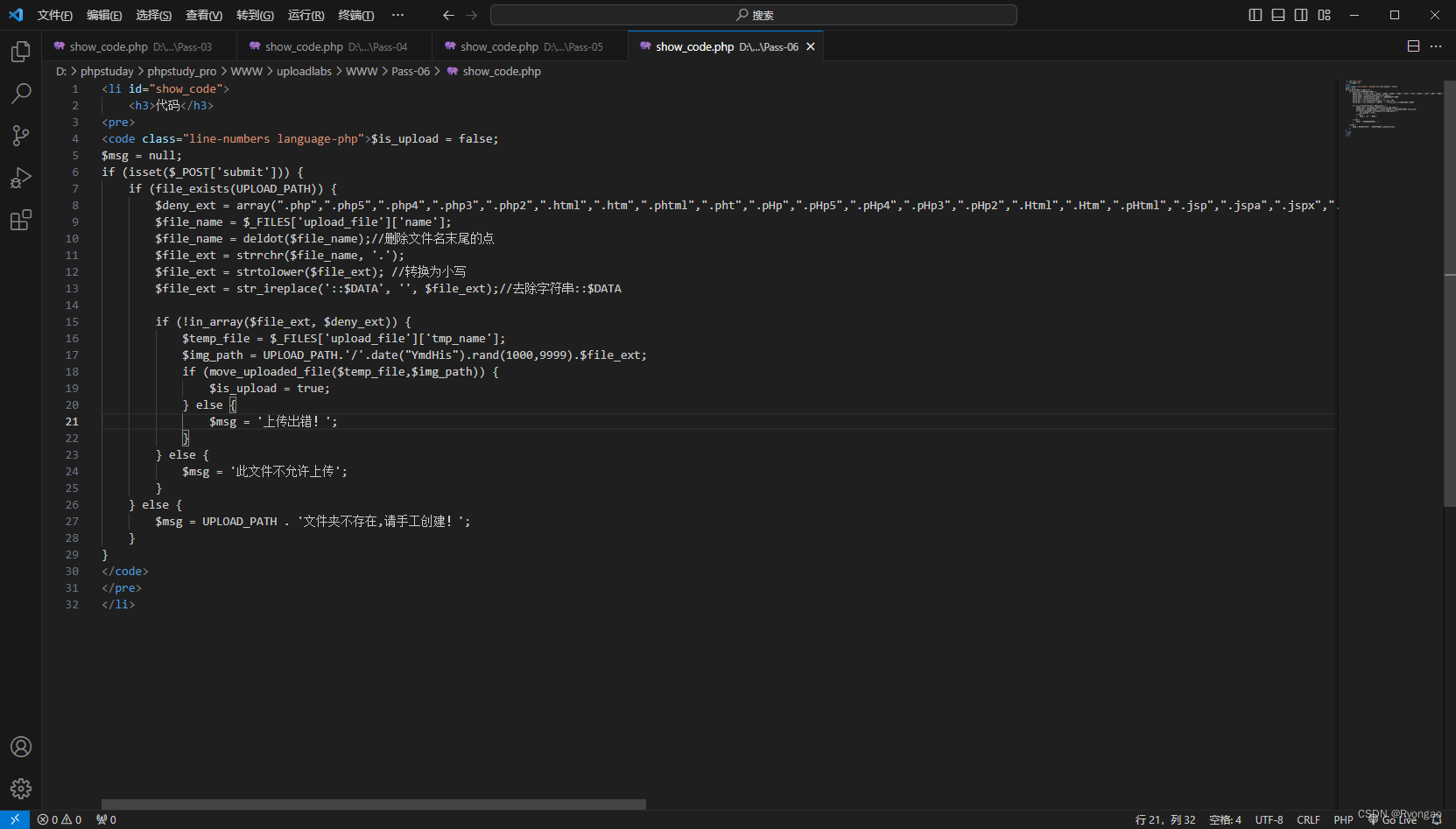
Task: Change language mode PHP
Action: click(x=1343, y=819)
